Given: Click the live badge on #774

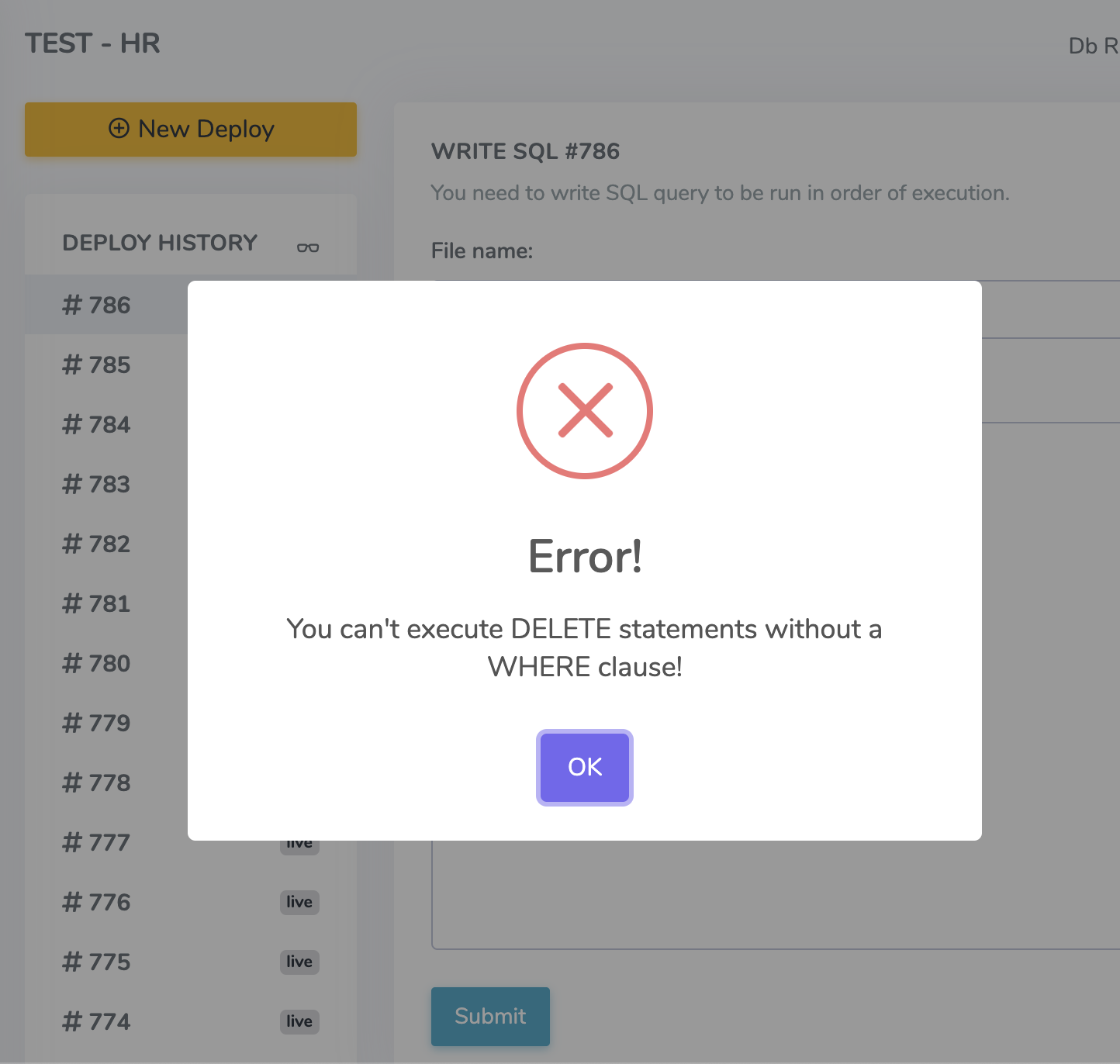Looking at the screenshot, I should pyautogui.click(x=299, y=1021).
